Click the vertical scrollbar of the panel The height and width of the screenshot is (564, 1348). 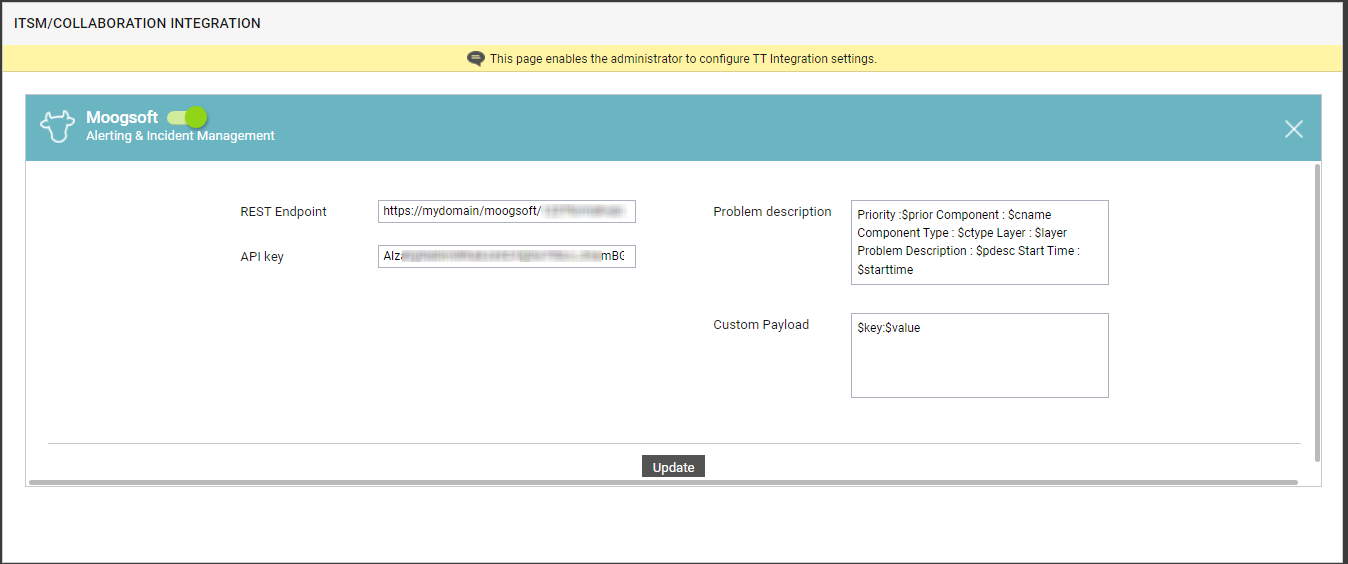(x=1317, y=312)
